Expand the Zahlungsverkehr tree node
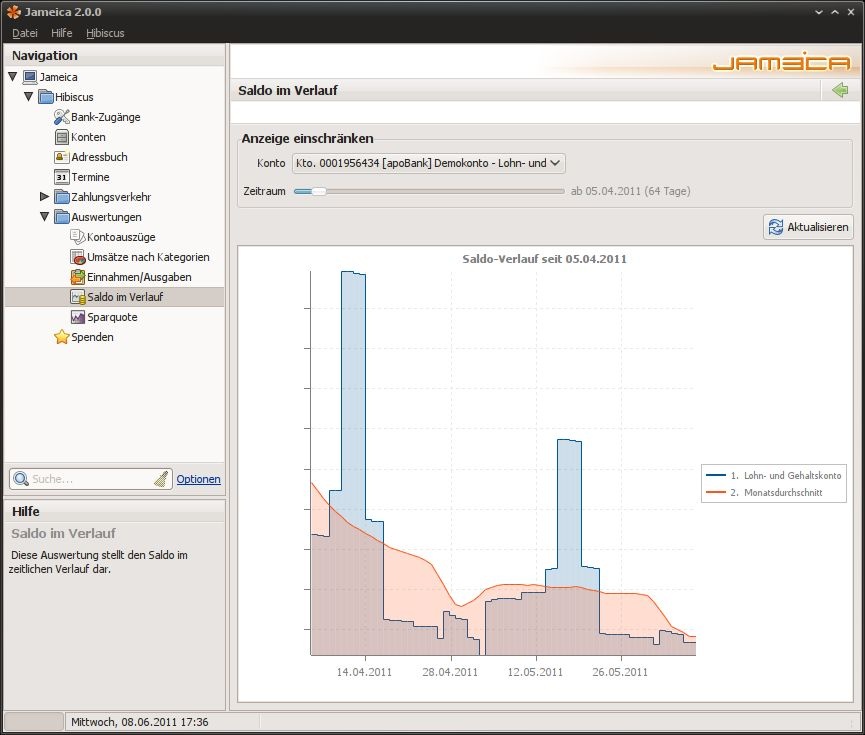The width and height of the screenshot is (865, 735). coord(45,196)
